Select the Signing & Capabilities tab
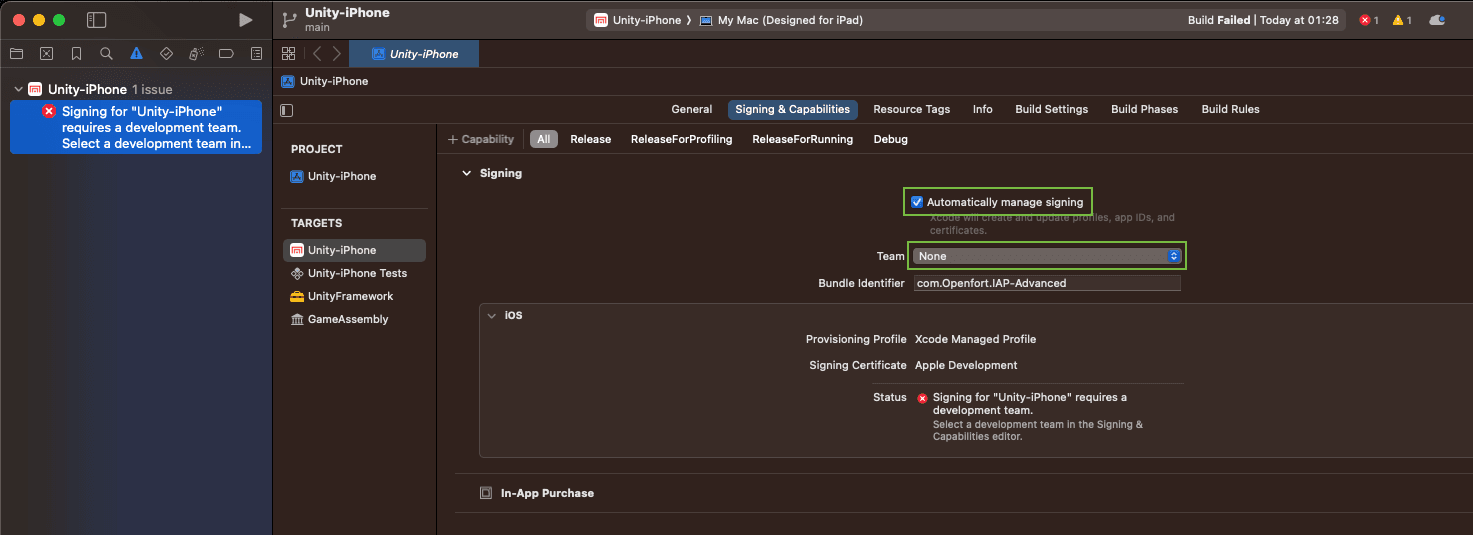1473x535 pixels. pyautogui.click(x=792, y=109)
